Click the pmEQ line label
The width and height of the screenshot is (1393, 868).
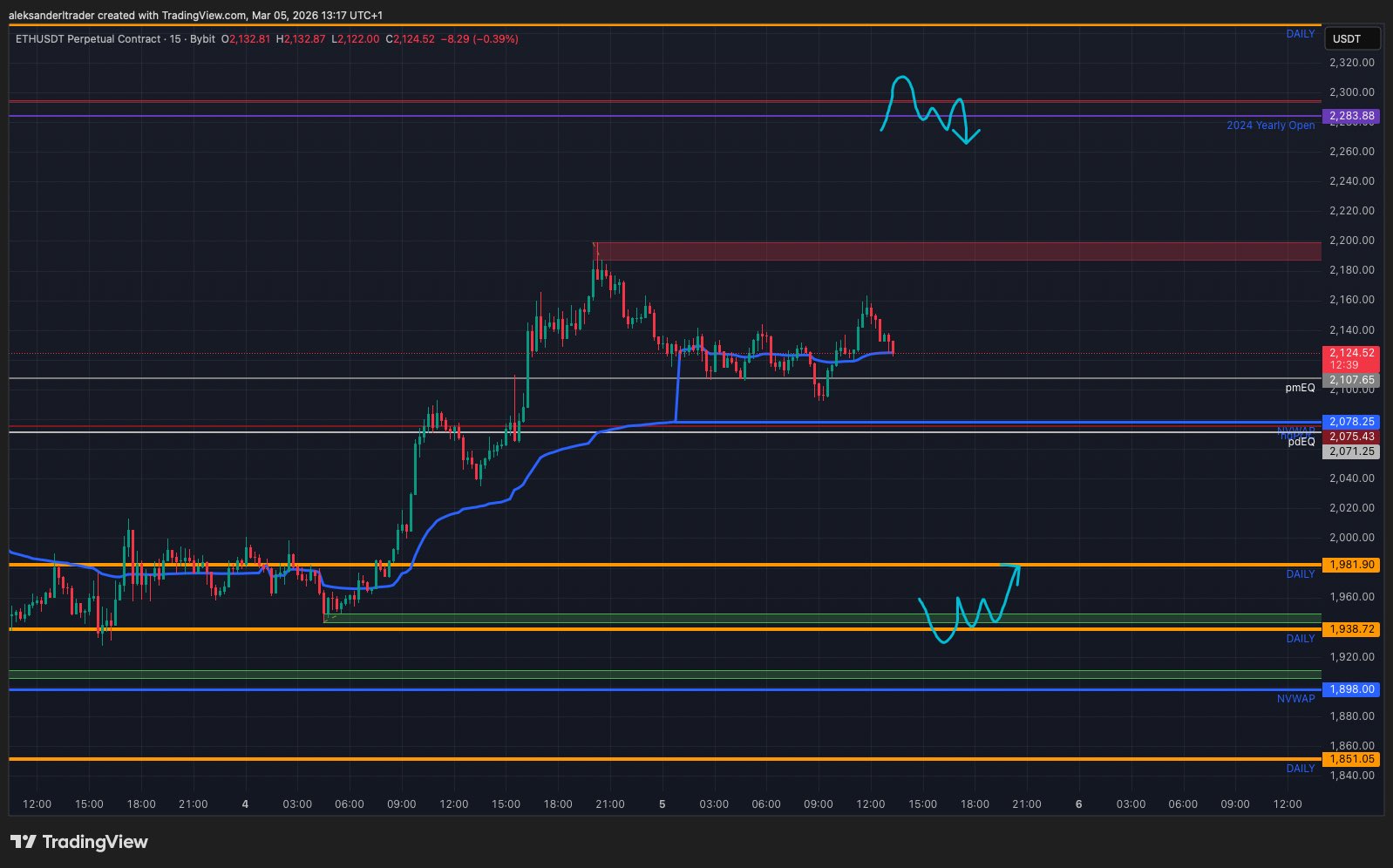click(x=1300, y=388)
